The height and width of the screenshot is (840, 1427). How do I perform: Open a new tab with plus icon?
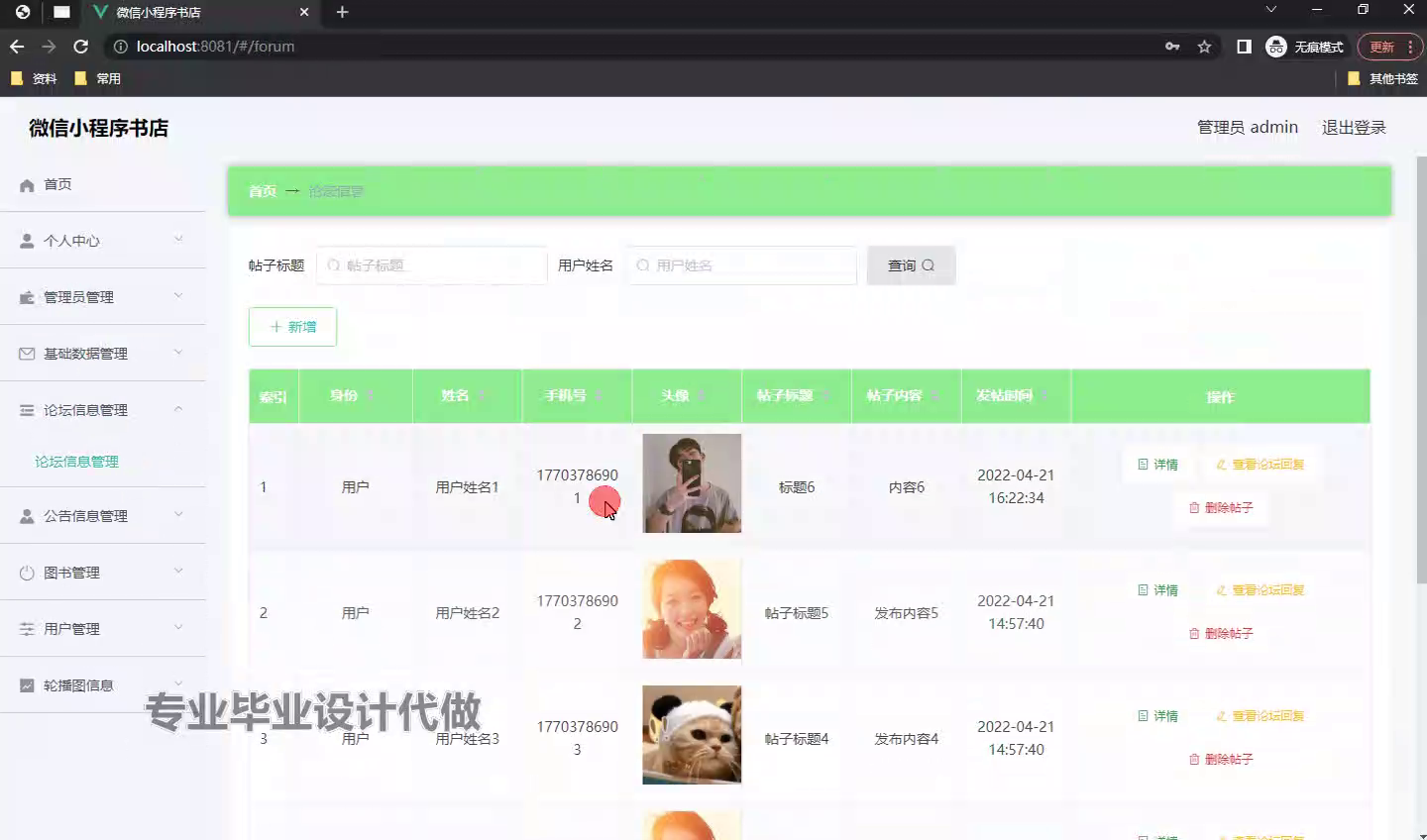click(342, 12)
